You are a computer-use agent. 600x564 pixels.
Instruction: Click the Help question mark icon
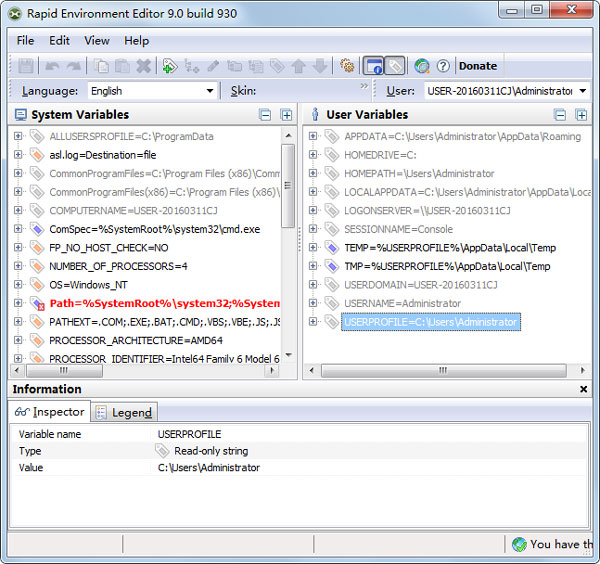coord(443,66)
